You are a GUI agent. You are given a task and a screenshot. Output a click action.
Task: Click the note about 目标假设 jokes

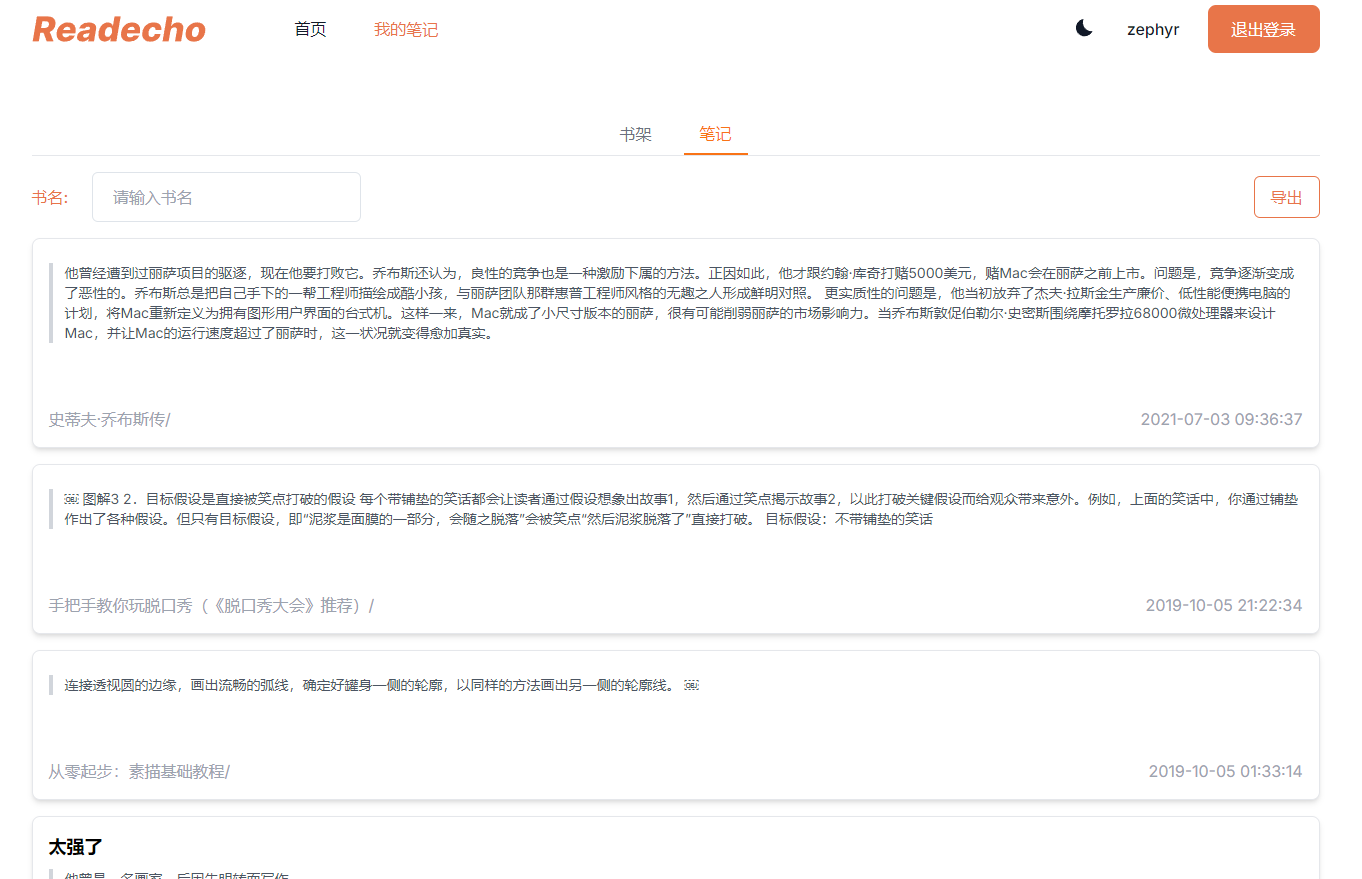pyautogui.click(x=680, y=509)
